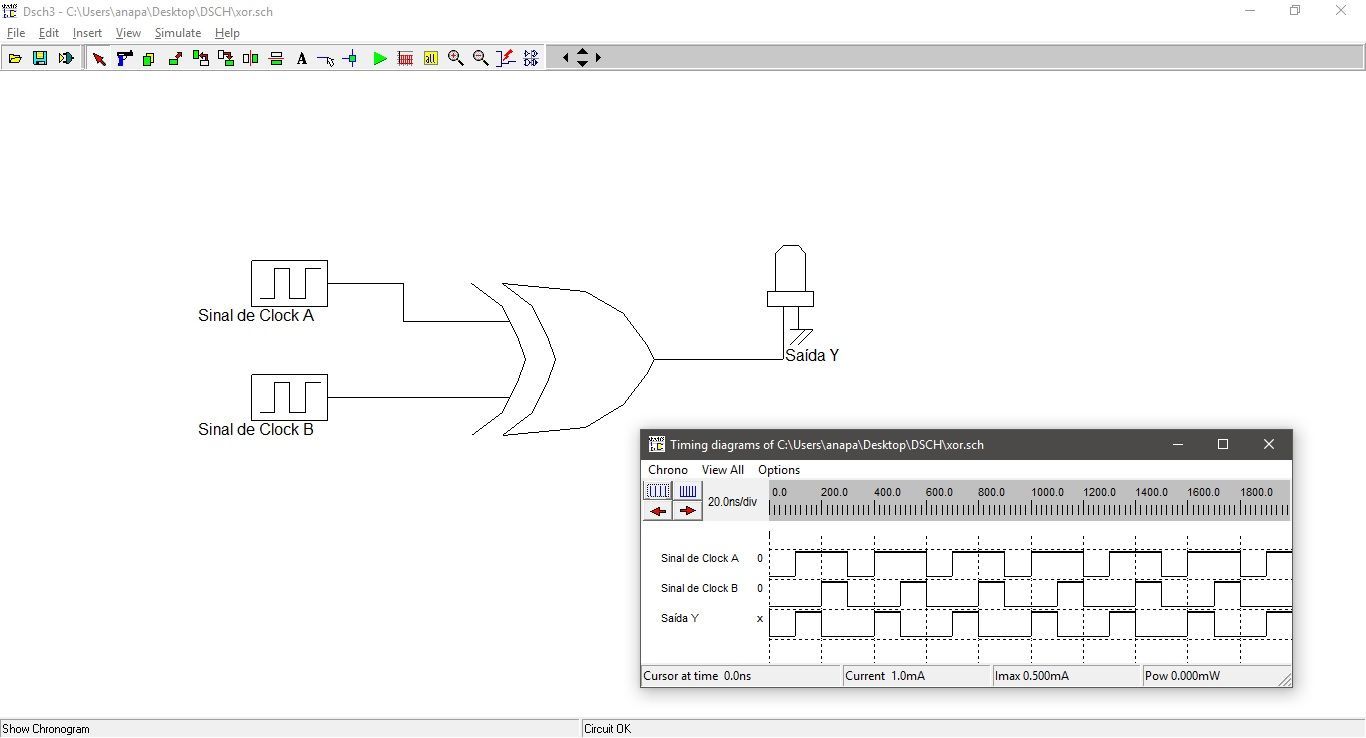Click the 'Circuit OK' status bar text

(608, 729)
